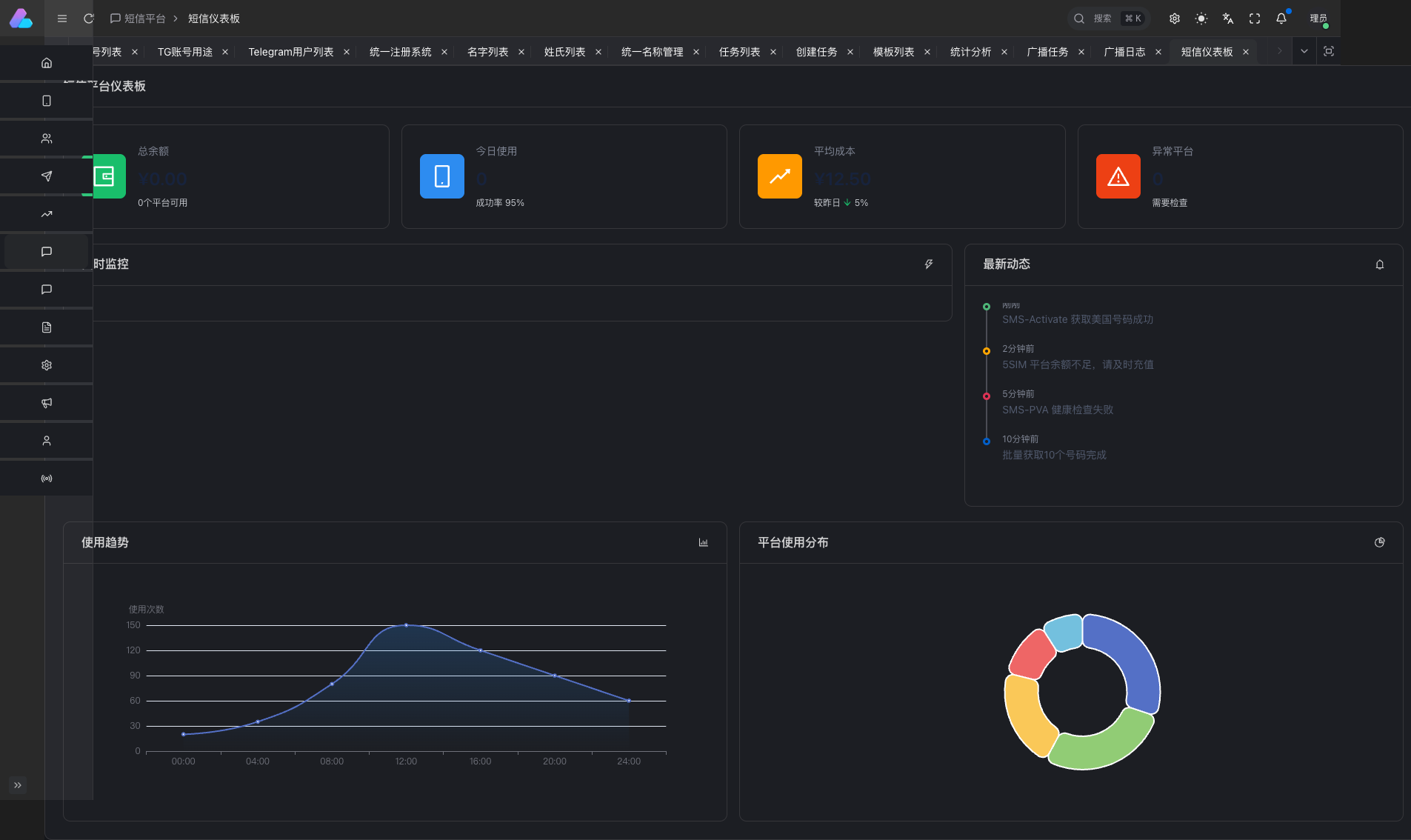The width and height of the screenshot is (1411, 840).
Task: Open the paper plane Telegram sidebar icon
Action: tap(47, 176)
